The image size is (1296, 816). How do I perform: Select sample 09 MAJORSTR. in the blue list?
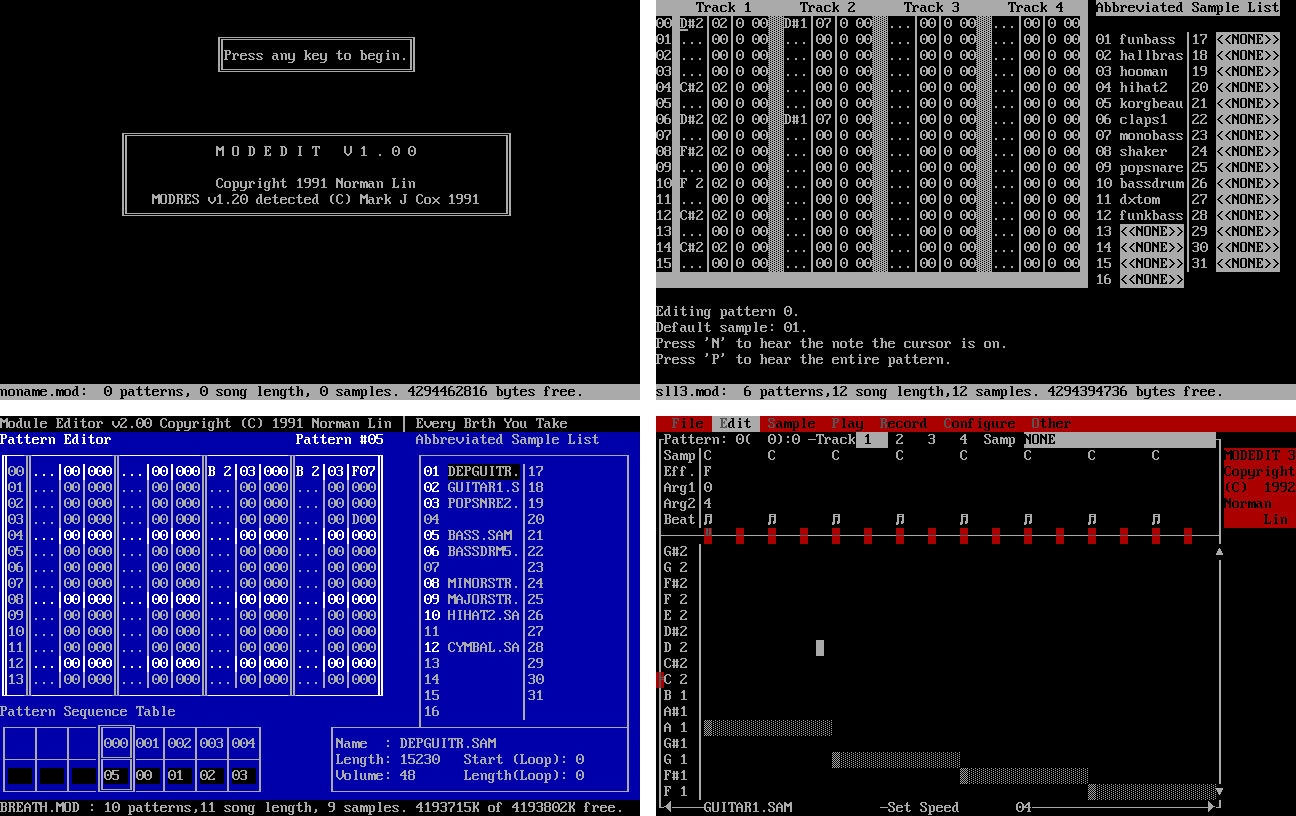(x=472, y=599)
